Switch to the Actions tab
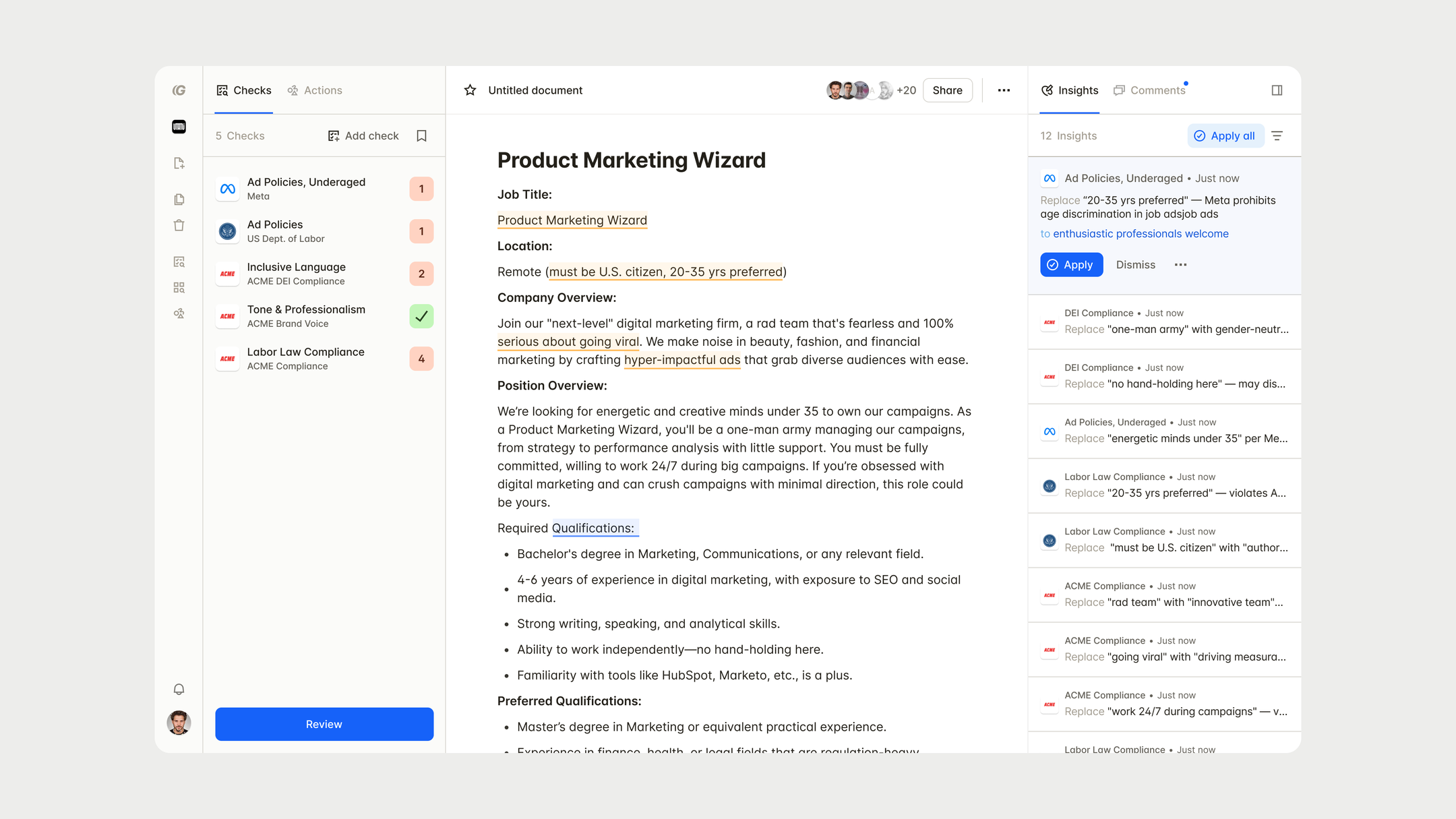 coord(315,90)
